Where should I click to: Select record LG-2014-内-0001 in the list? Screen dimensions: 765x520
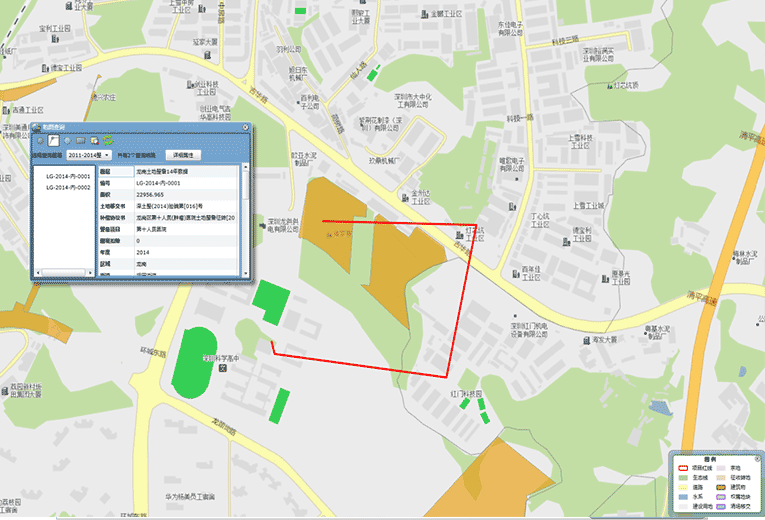(69, 175)
